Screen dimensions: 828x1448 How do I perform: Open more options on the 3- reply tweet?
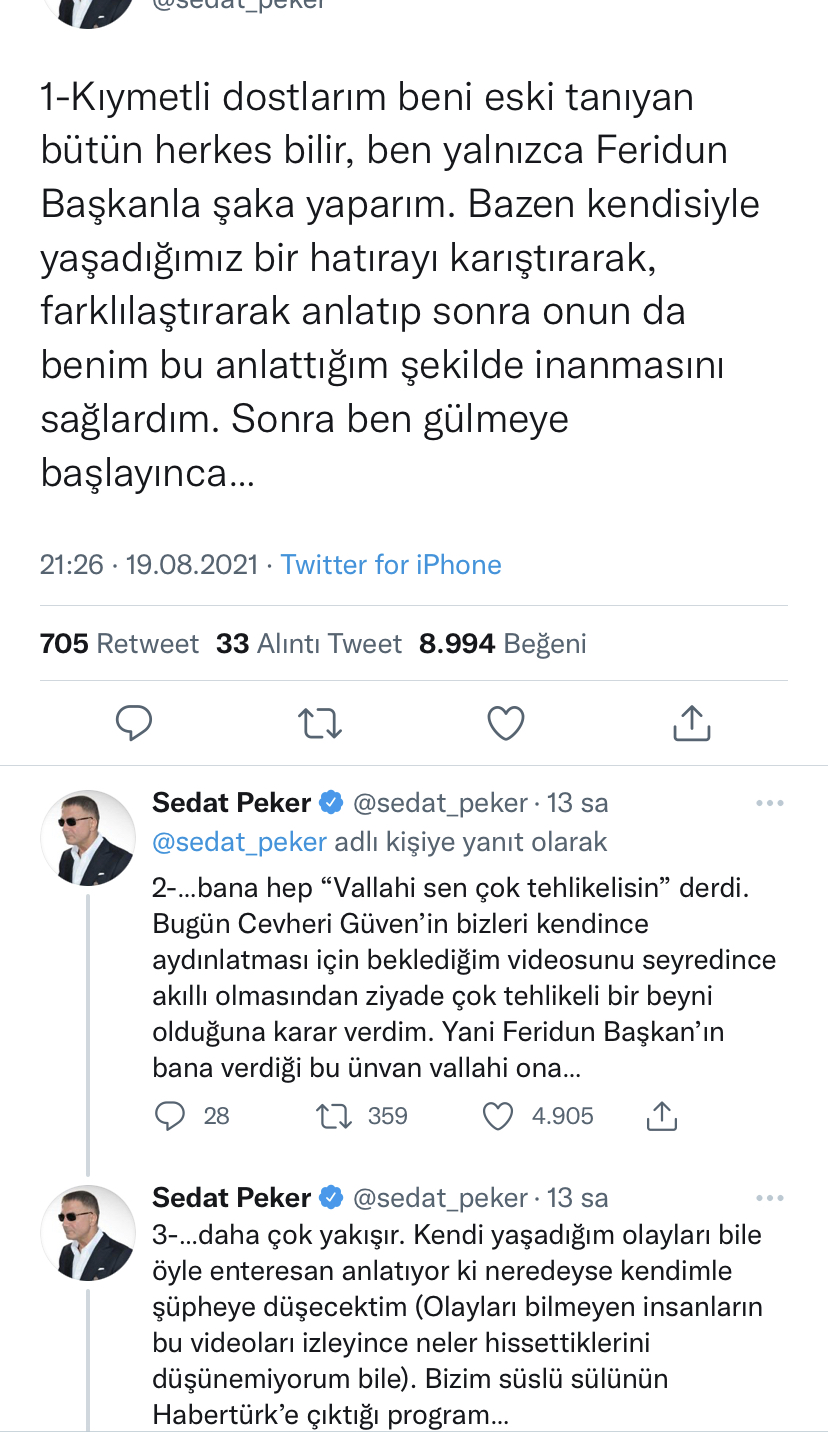[769, 1197]
